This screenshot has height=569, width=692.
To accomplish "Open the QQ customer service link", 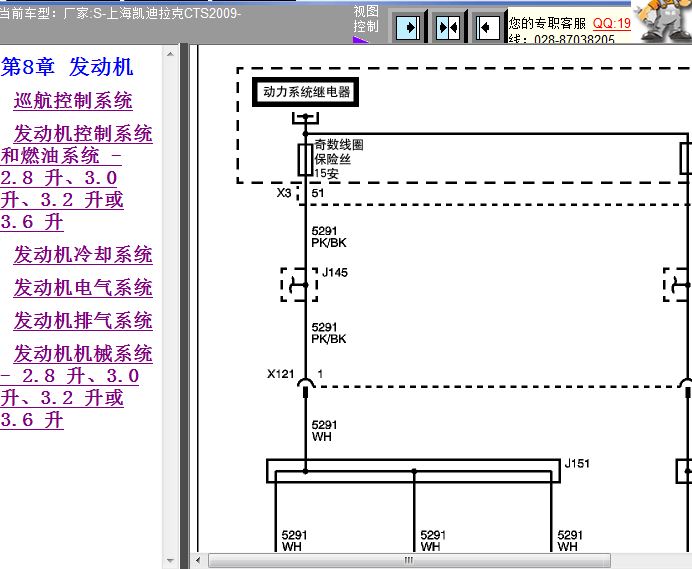I will coord(612,23).
